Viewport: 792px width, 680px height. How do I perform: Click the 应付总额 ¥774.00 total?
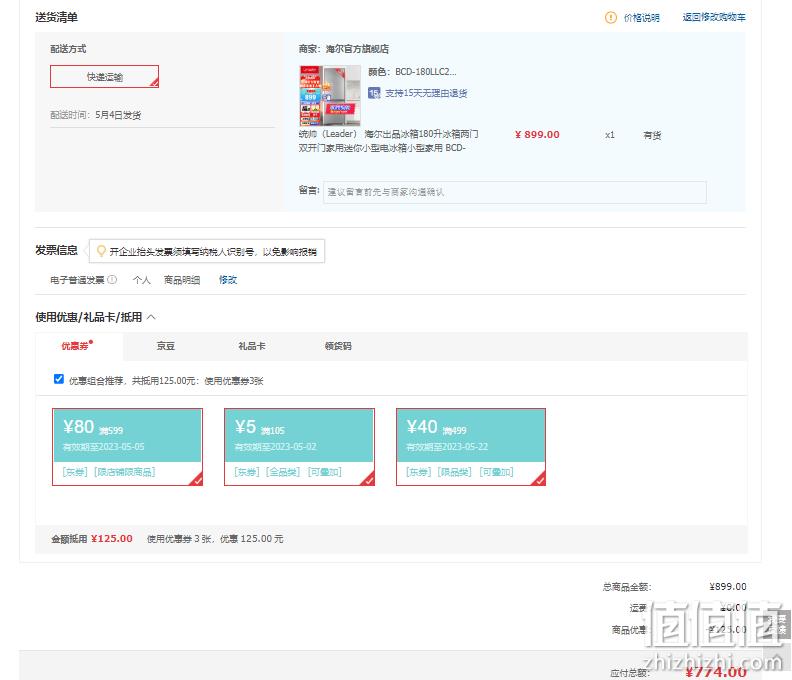pos(716,671)
